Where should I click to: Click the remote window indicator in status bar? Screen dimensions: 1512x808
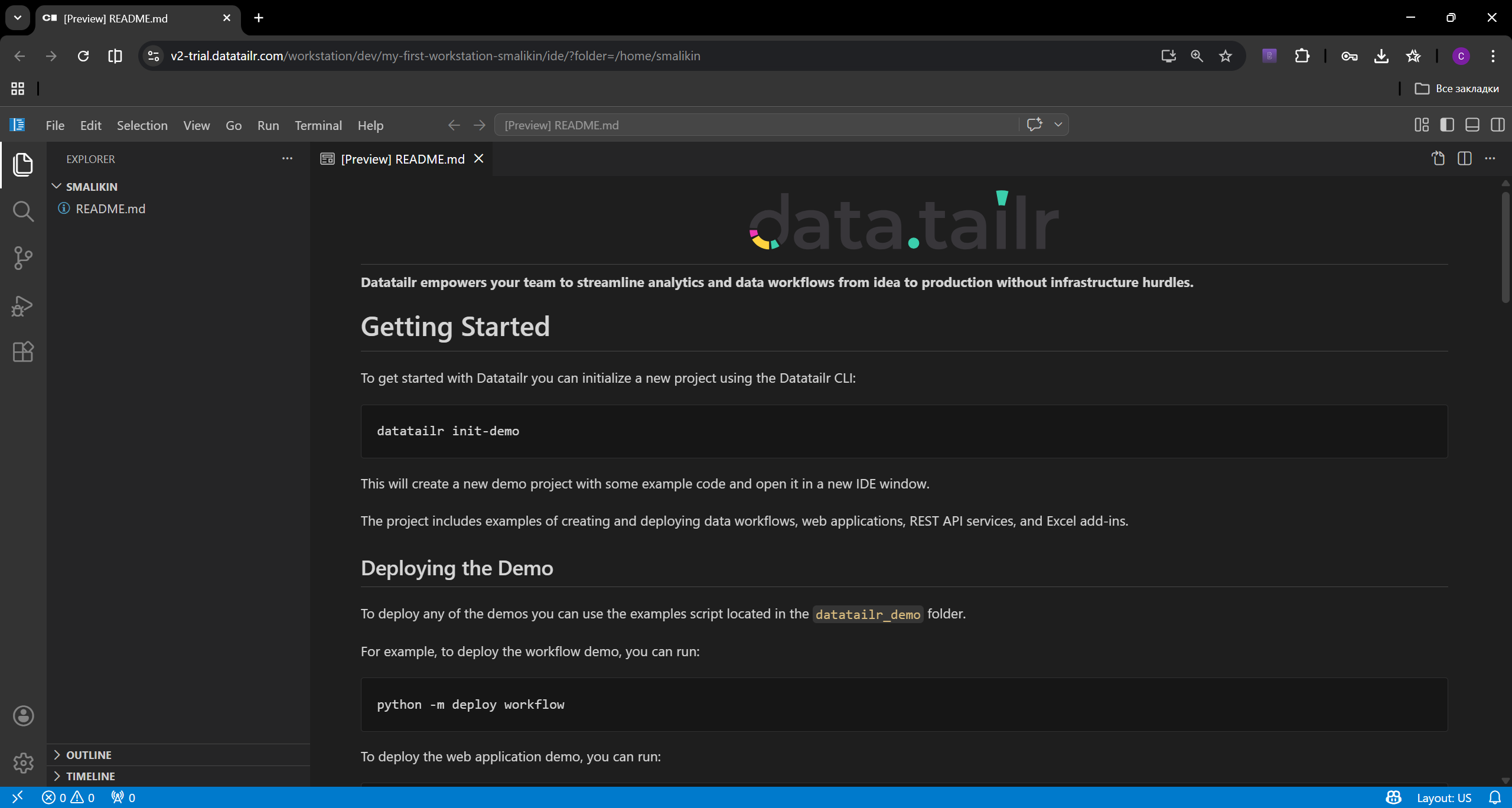[17, 797]
